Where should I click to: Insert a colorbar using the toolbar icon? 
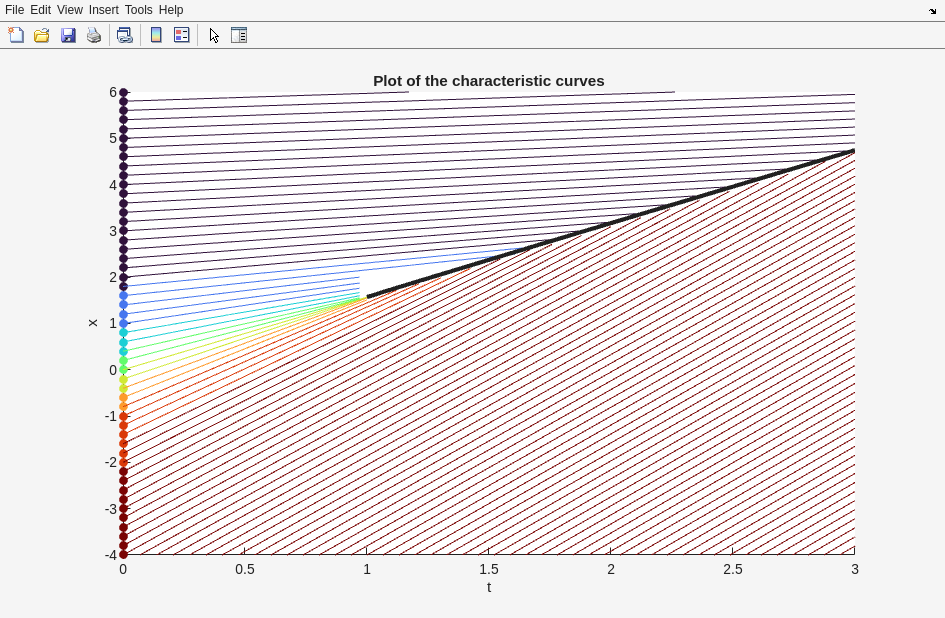[156, 35]
